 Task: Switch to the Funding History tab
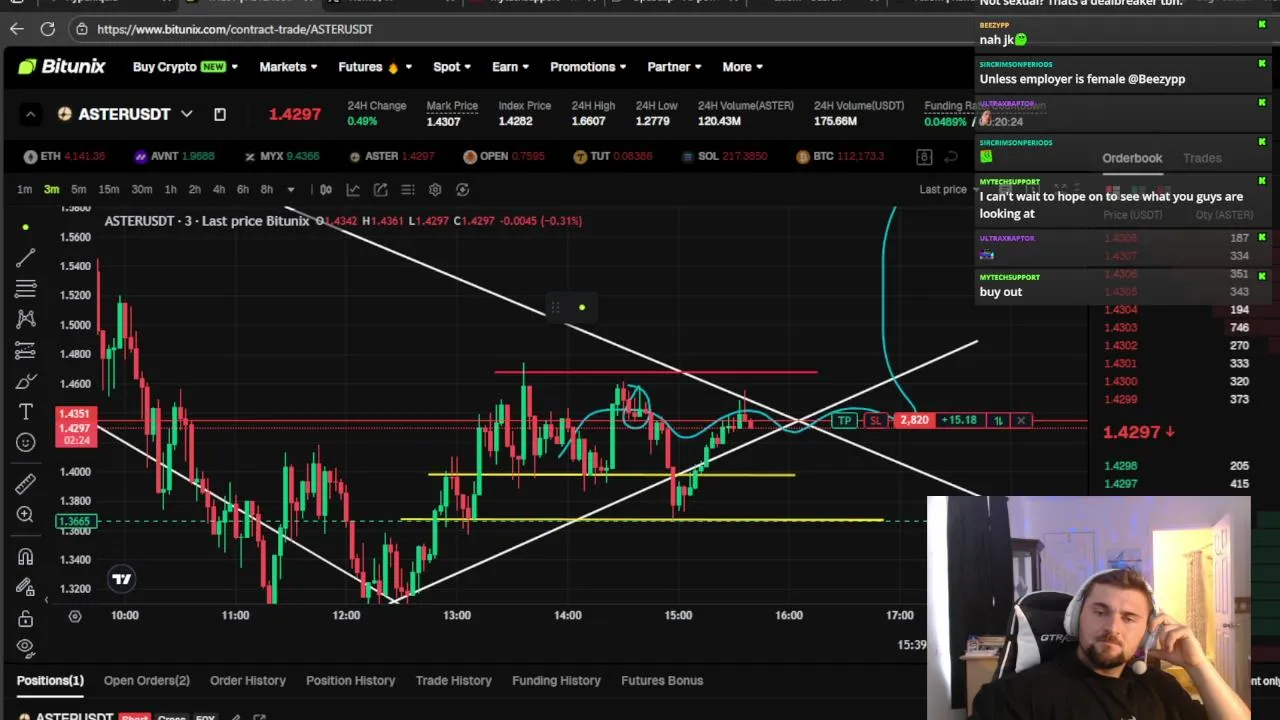[557, 680]
